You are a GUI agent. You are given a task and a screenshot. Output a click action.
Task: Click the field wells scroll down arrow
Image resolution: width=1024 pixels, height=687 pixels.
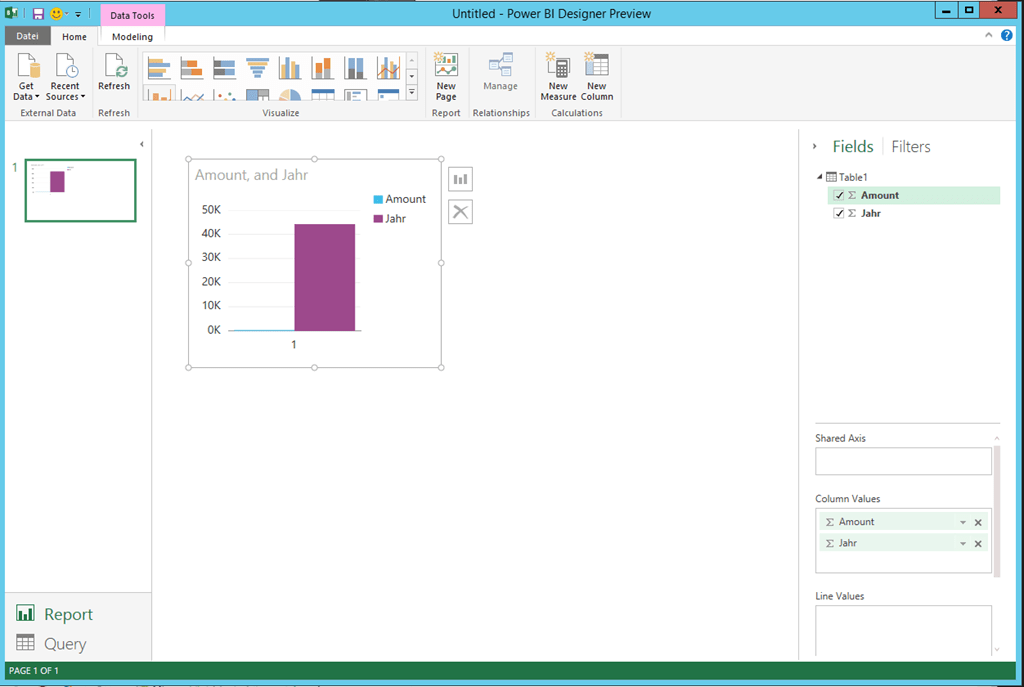997,650
